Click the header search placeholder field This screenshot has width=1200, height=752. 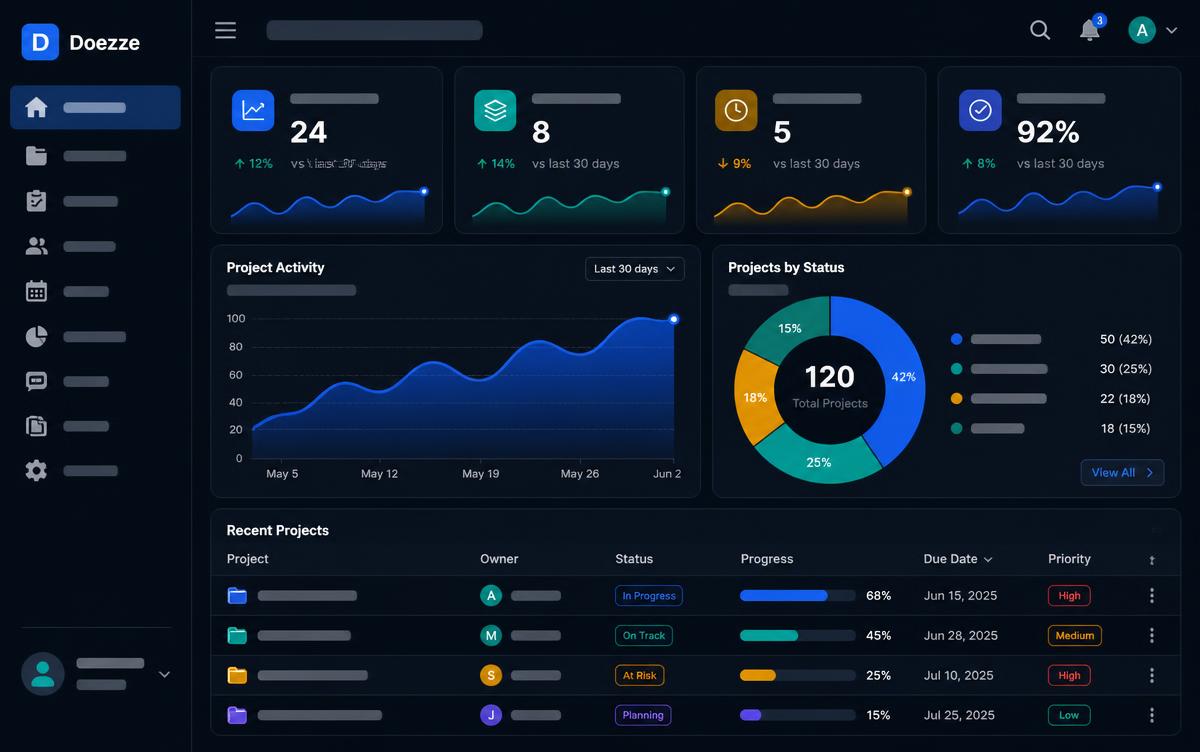(374, 30)
